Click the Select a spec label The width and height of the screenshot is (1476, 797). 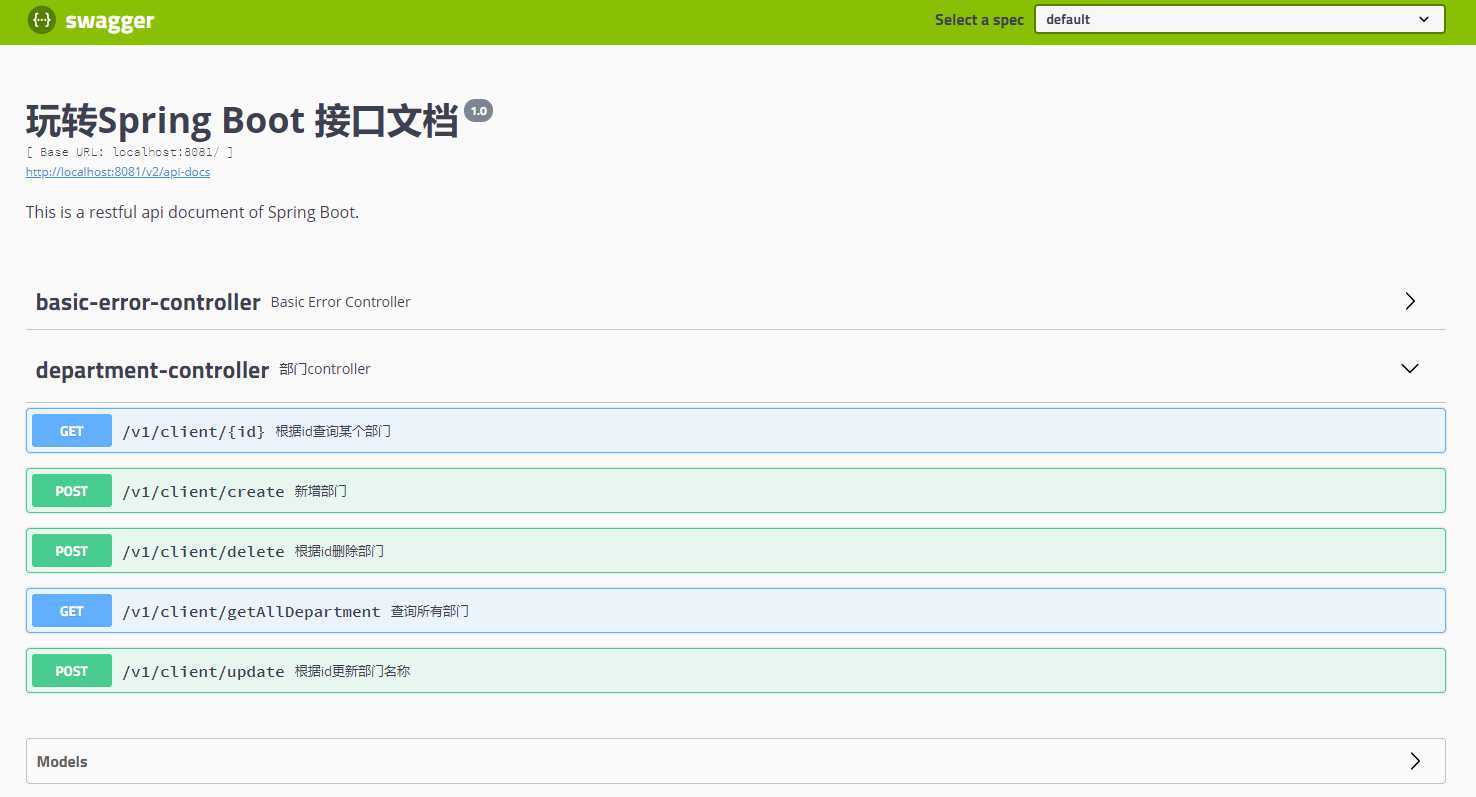[979, 20]
